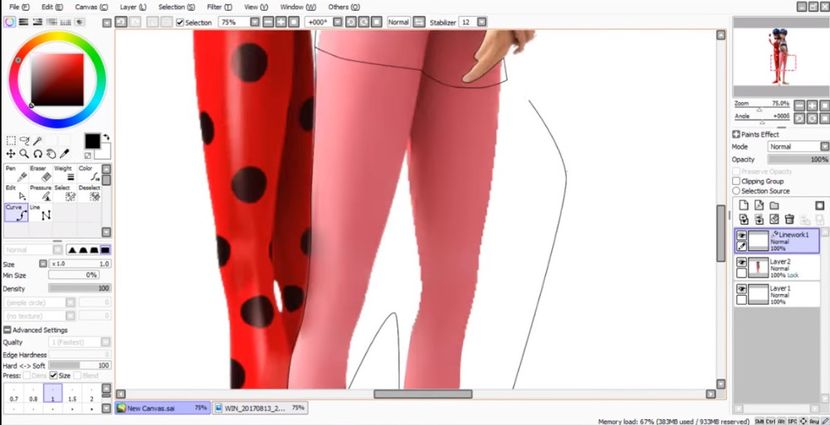The height and width of the screenshot is (425, 830).
Task: Open the Filter menu
Action: point(219,7)
